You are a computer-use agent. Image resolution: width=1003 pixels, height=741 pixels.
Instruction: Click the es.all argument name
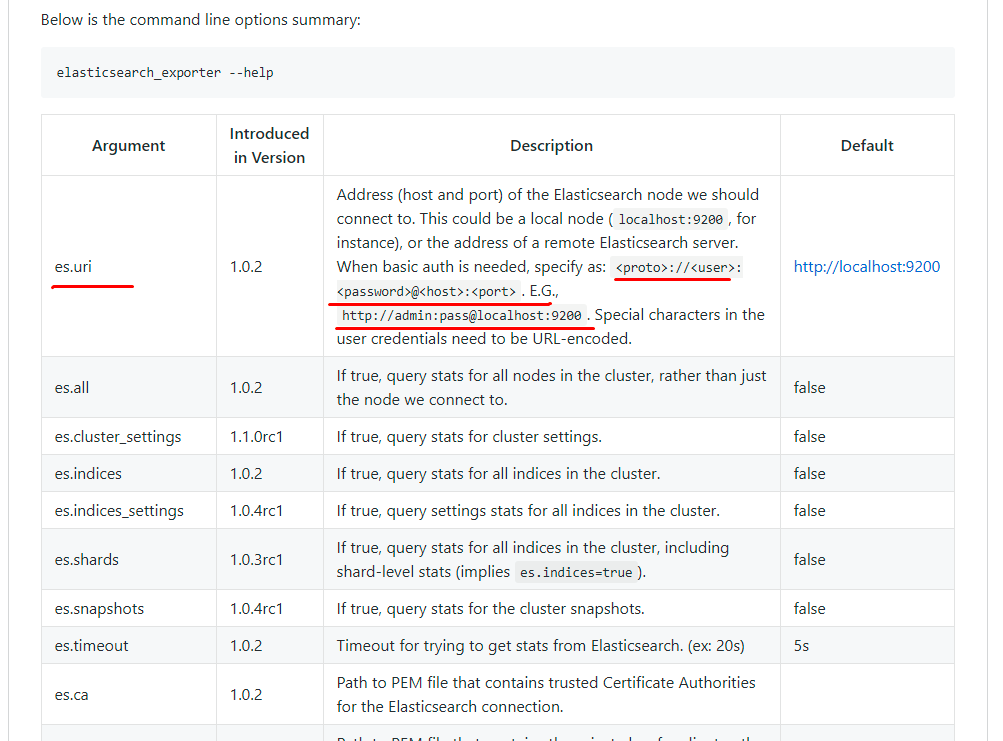pos(72,388)
